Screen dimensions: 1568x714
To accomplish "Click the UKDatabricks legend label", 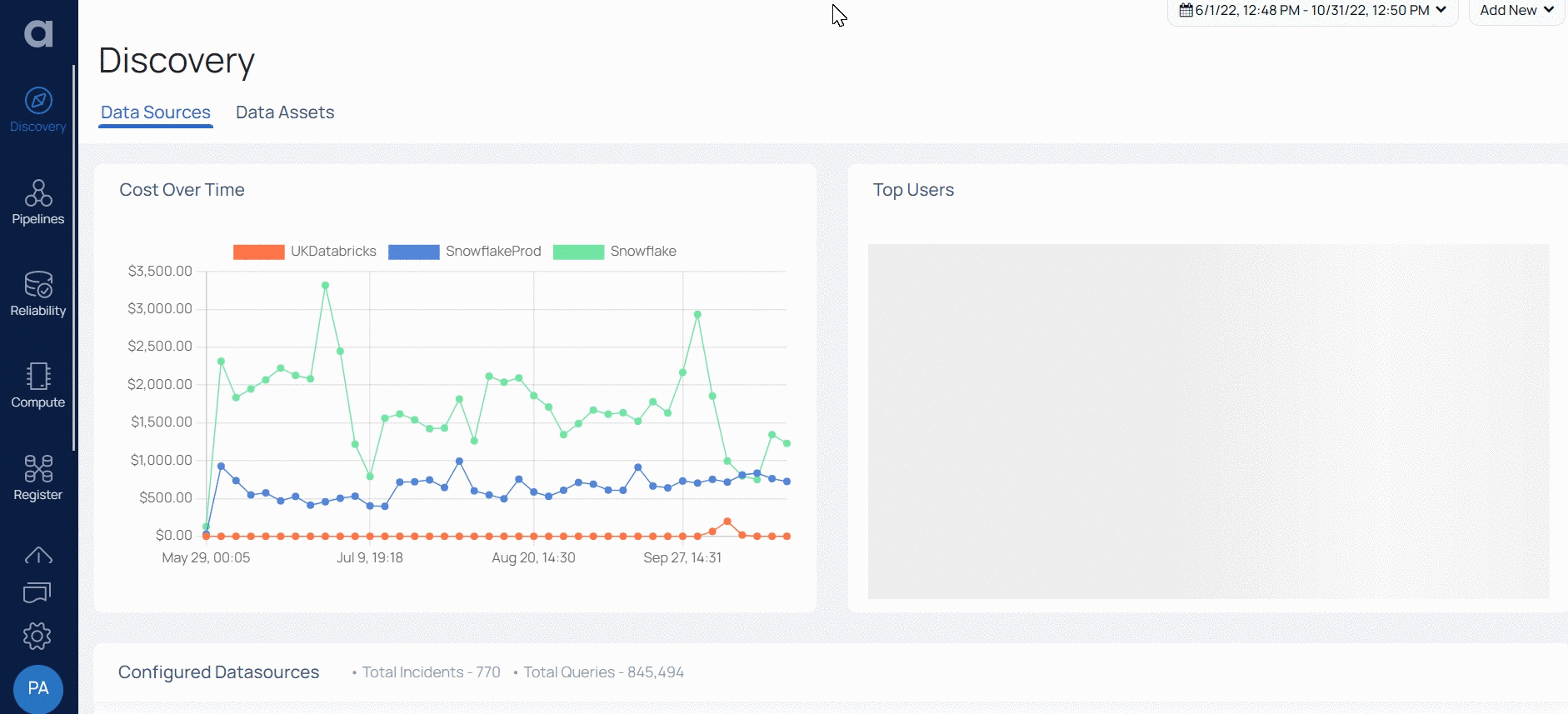I will (x=333, y=252).
